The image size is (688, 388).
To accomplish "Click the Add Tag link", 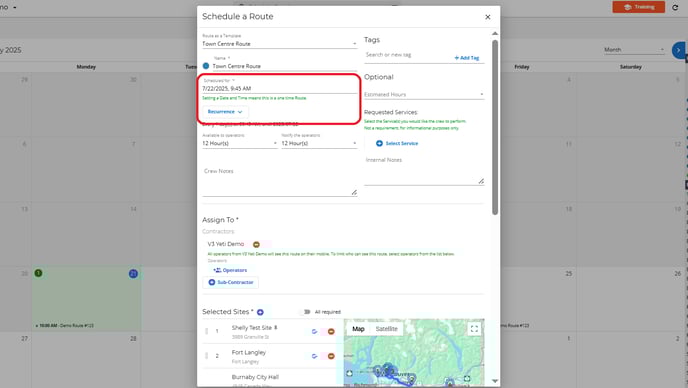I will pyautogui.click(x=467, y=58).
